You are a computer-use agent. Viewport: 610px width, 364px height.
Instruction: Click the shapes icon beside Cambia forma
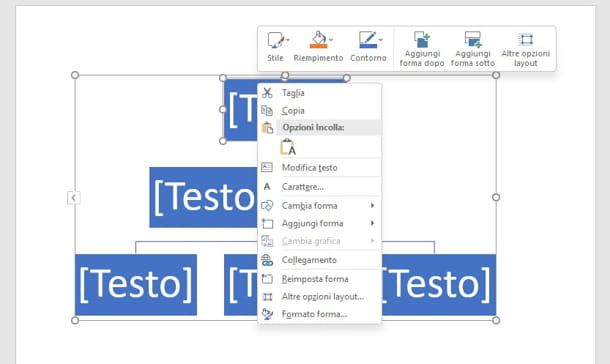267,205
